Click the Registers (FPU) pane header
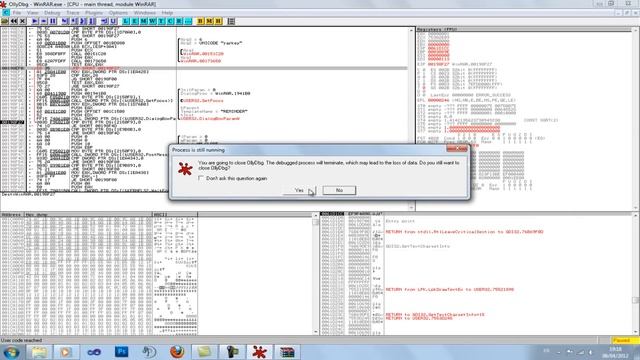The height and width of the screenshot is (360, 640). click(x=524, y=29)
